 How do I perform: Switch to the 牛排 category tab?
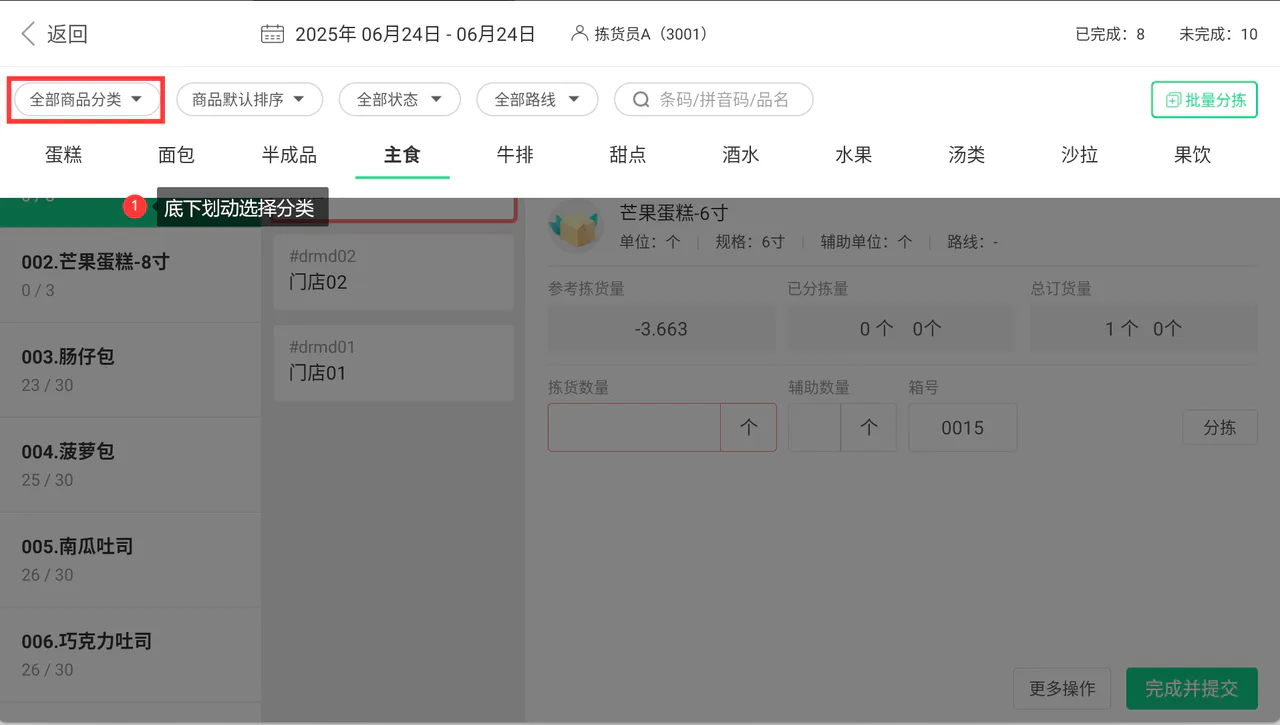pos(516,155)
